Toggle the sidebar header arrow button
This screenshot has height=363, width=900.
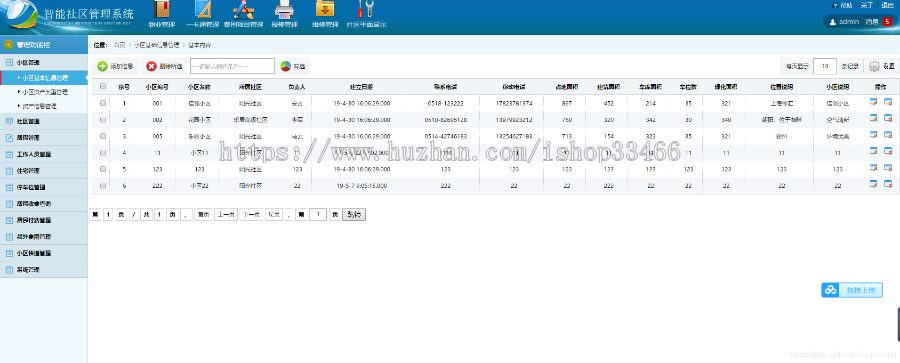(8, 44)
